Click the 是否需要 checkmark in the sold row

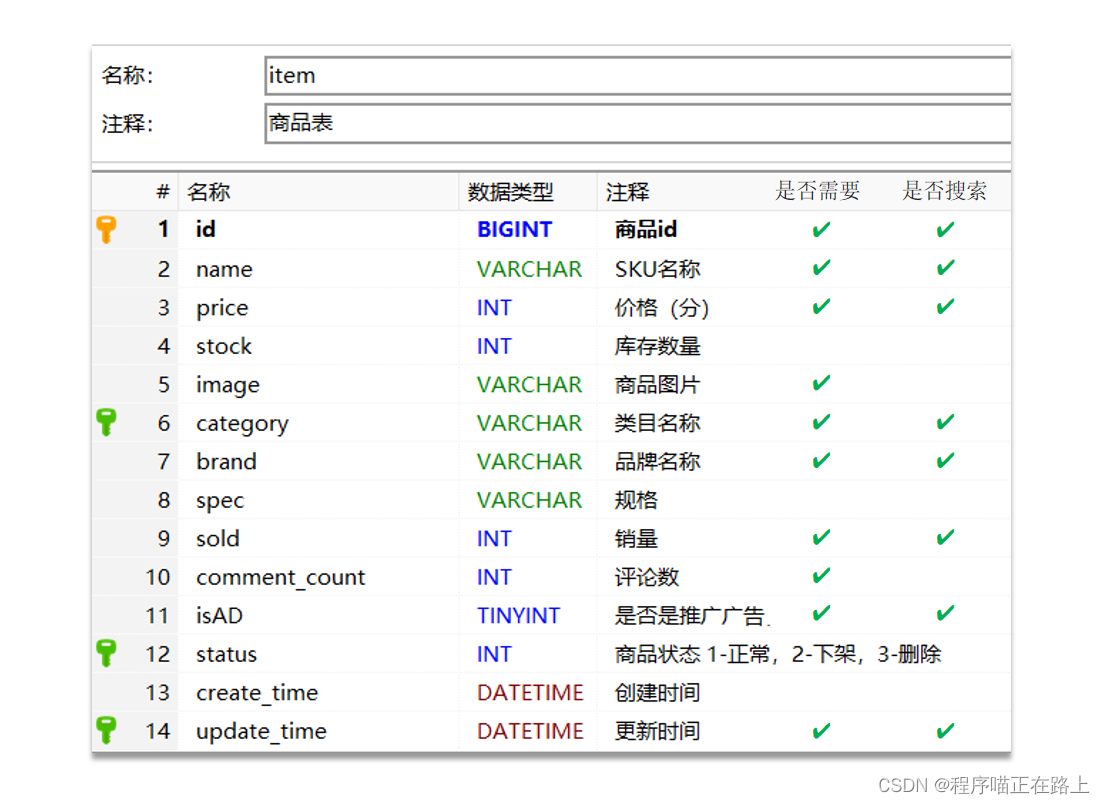click(x=821, y=538)
